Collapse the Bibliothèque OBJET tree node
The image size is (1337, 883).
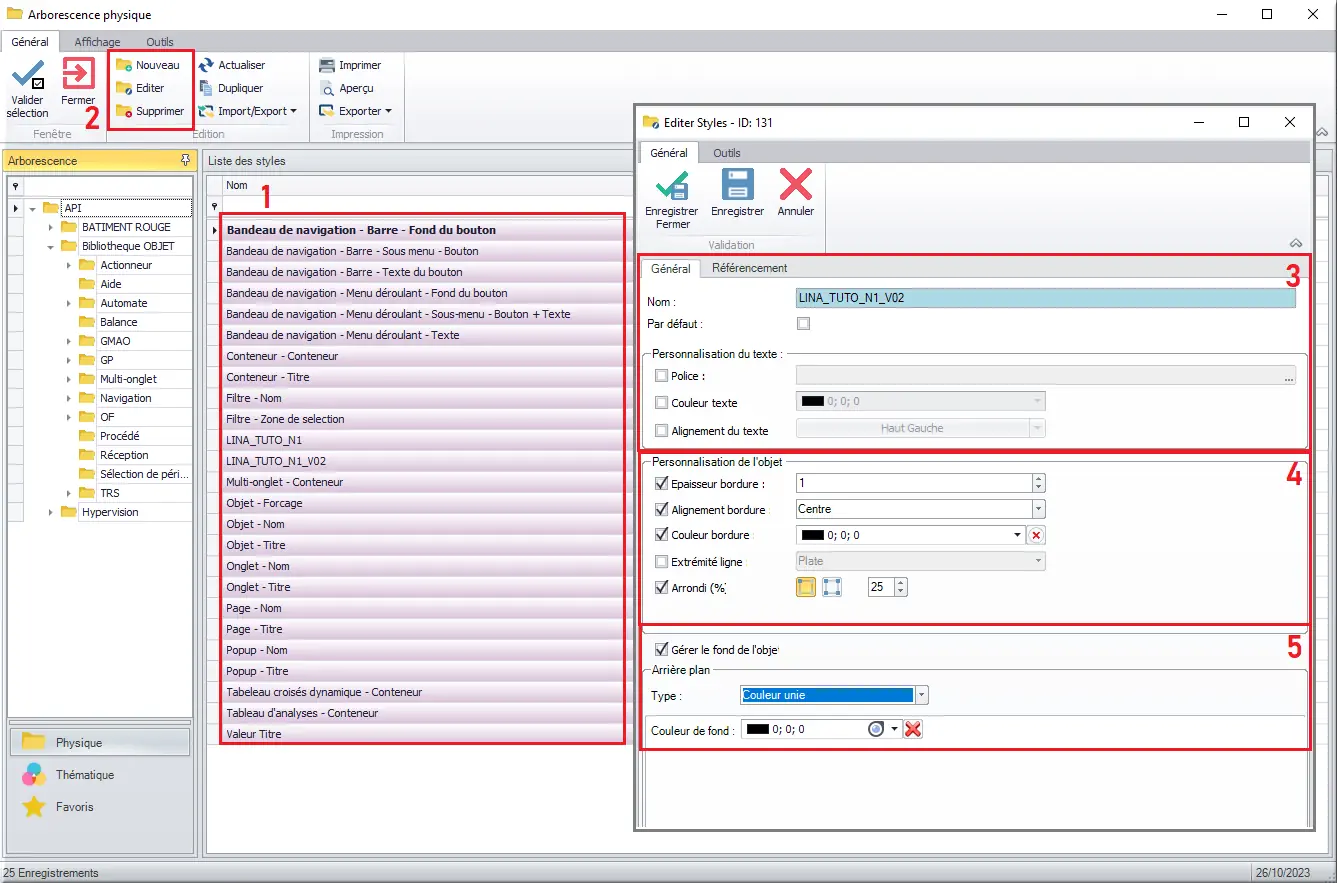(50, 246)
